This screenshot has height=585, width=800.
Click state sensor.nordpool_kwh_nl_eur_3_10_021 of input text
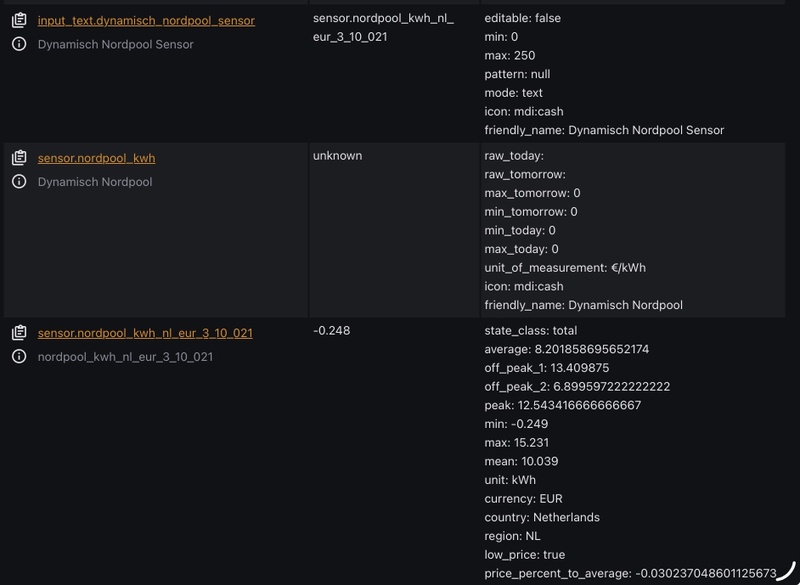point(383,28)
